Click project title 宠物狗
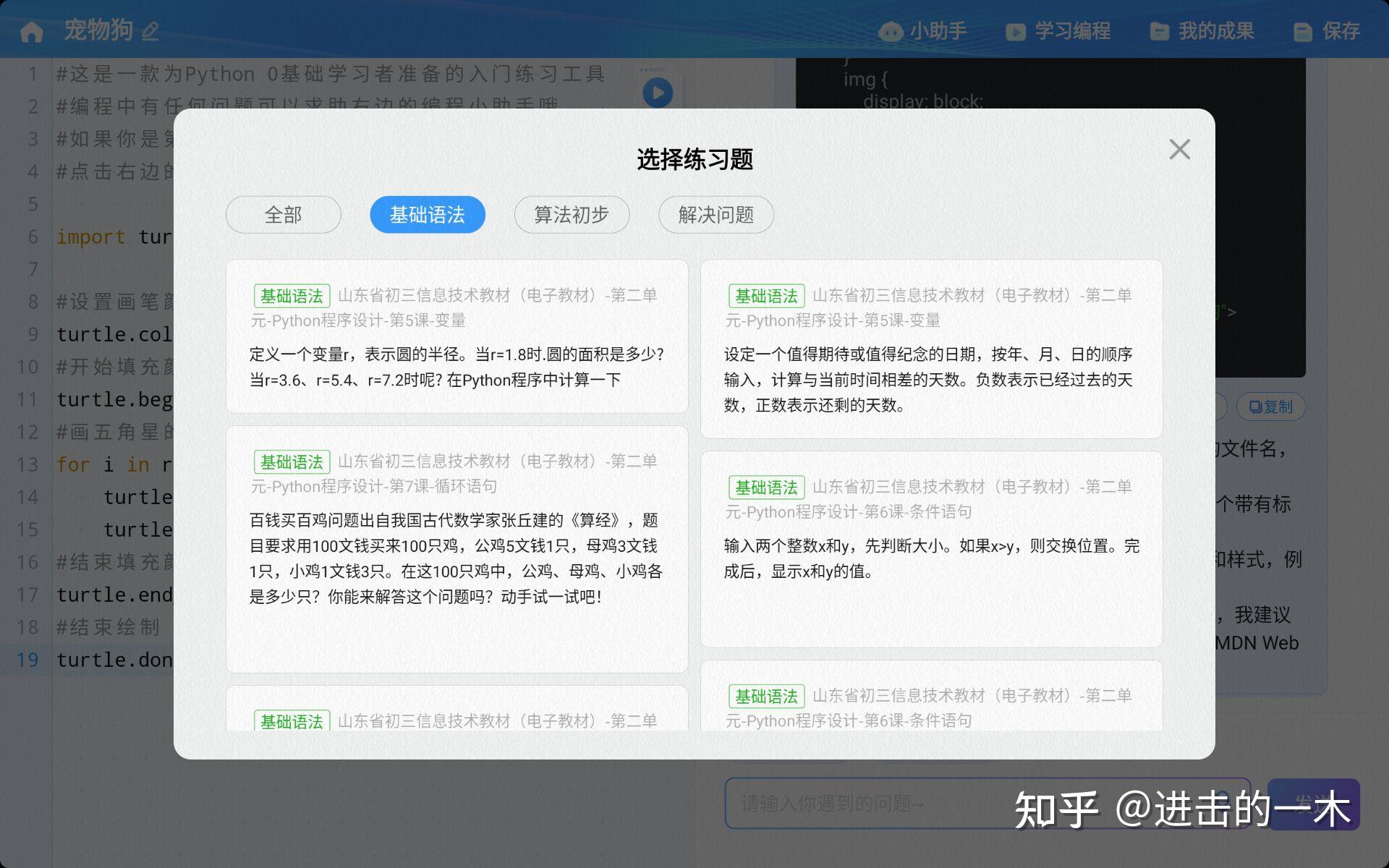Viewport: 1389px width, 868px height. click(98, 30)
